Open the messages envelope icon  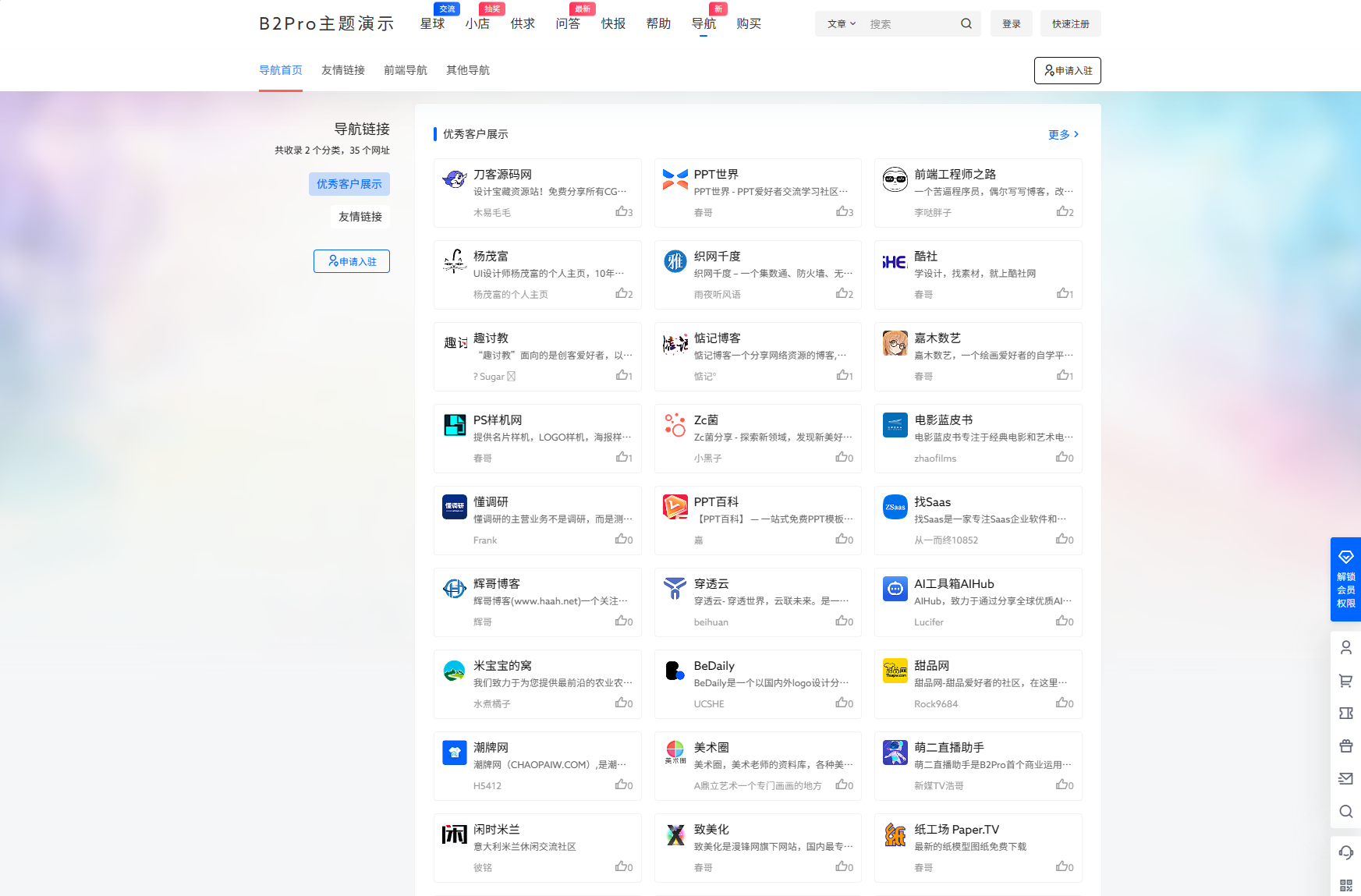click(x=1345, y=778)
